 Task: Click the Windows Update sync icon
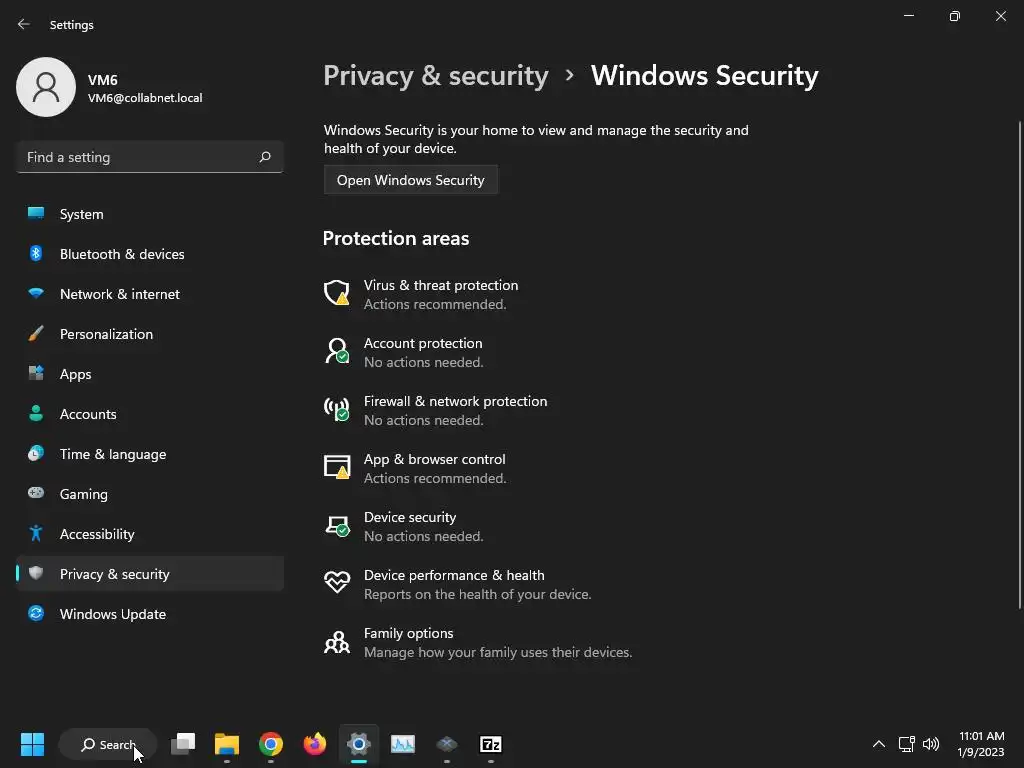[x=36, y=613]
